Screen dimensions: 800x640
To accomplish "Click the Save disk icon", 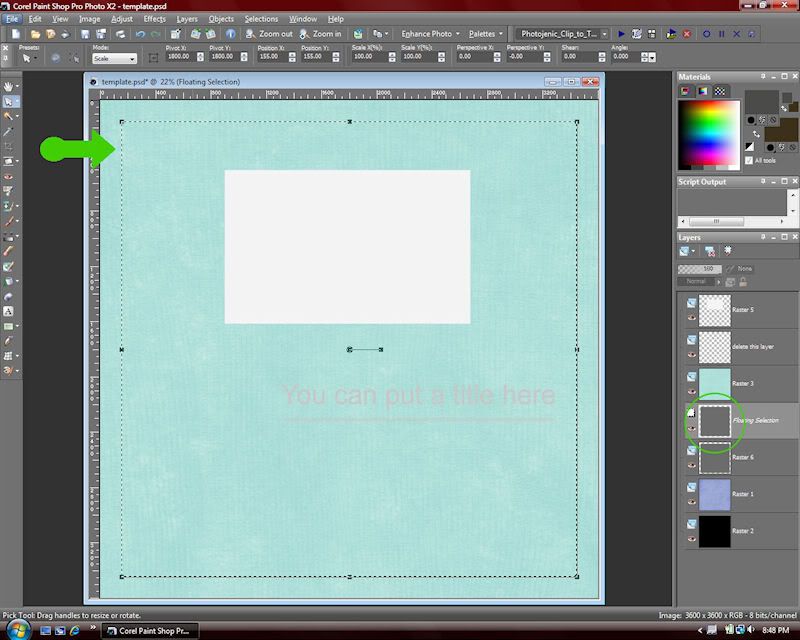I will coord(85,34).
